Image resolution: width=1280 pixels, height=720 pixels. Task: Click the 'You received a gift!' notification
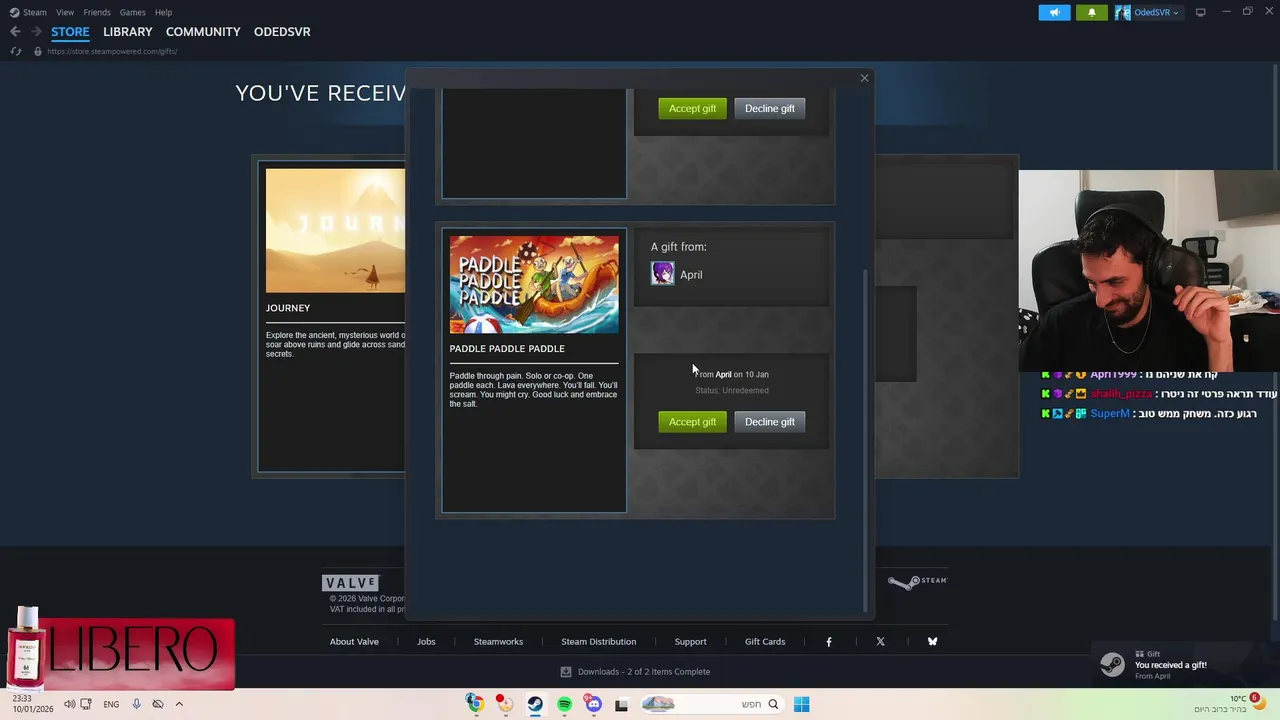1184,665
